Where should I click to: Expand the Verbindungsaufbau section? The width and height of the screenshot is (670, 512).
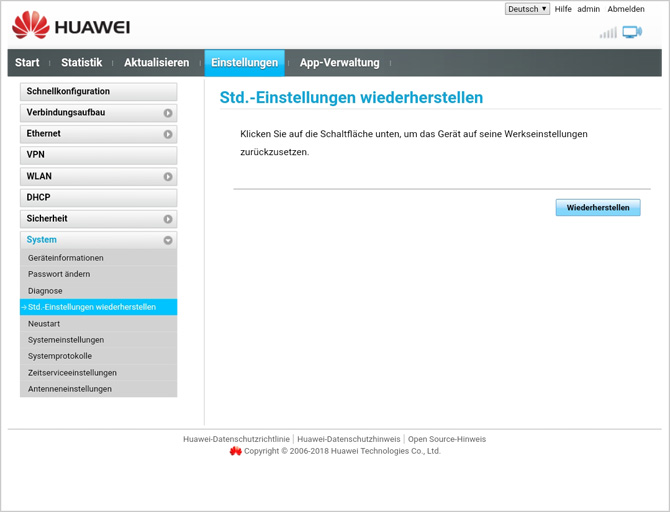pos(98,113)
